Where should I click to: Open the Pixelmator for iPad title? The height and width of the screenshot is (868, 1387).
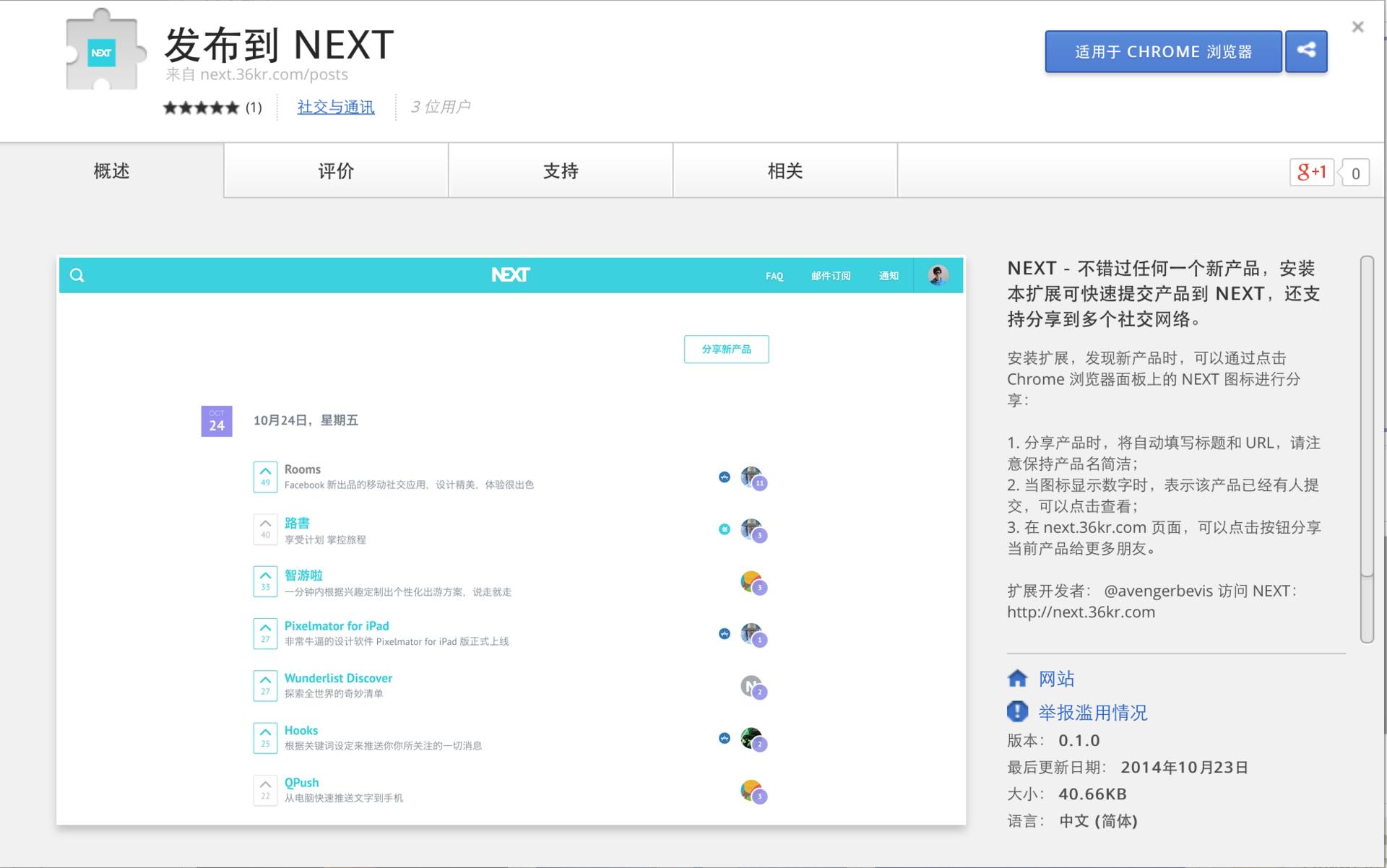(337, 626)
